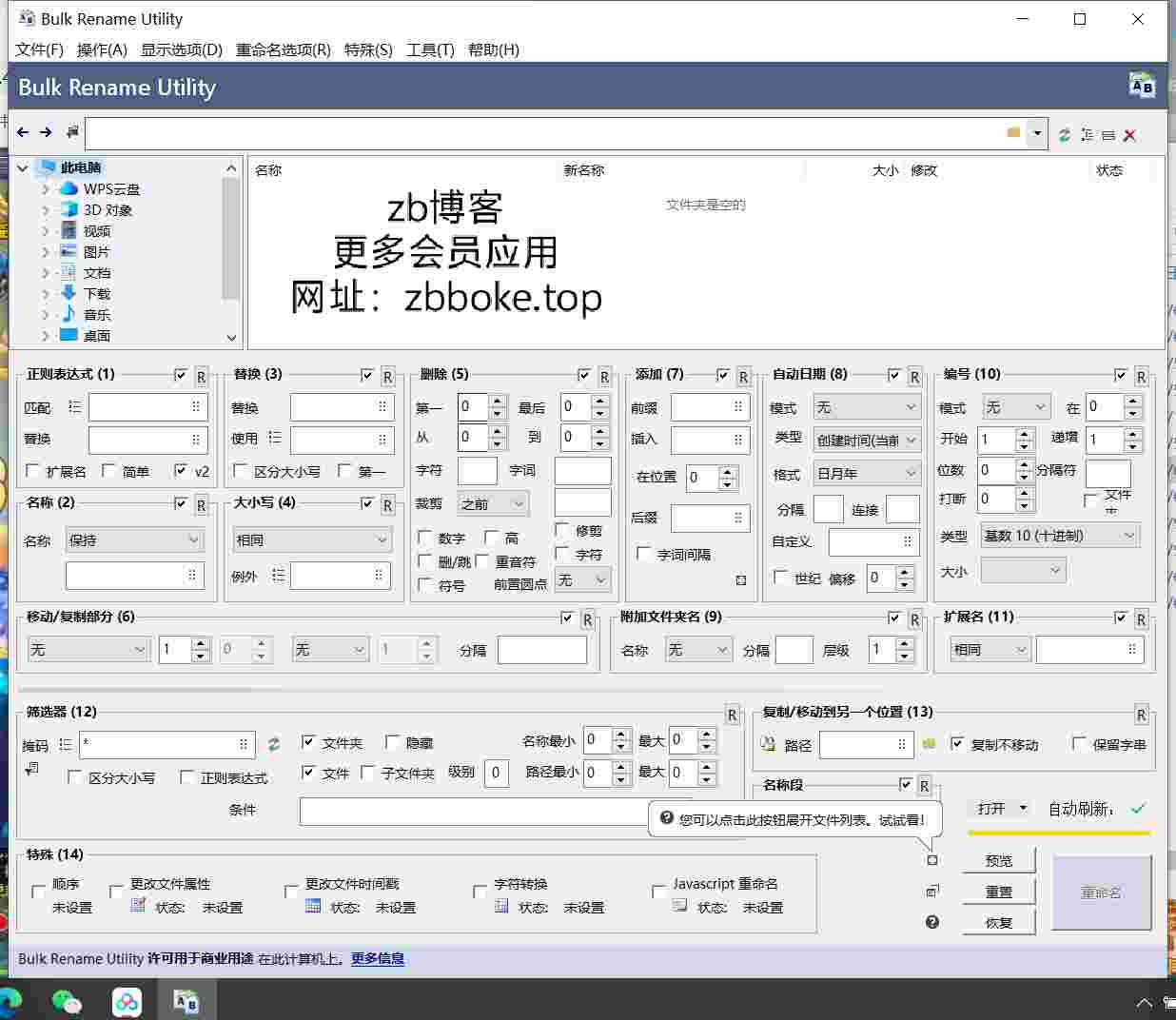The image size is (1176, 1020).
Task: Reset the Regex (1) section with R
Action: click(201, 376)
